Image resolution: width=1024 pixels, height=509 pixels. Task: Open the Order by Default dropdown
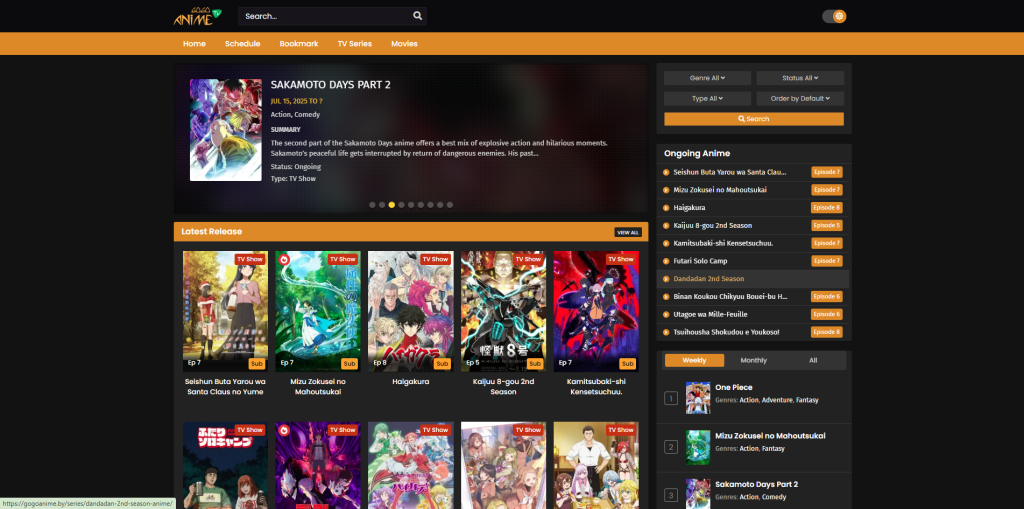[800, 99]
